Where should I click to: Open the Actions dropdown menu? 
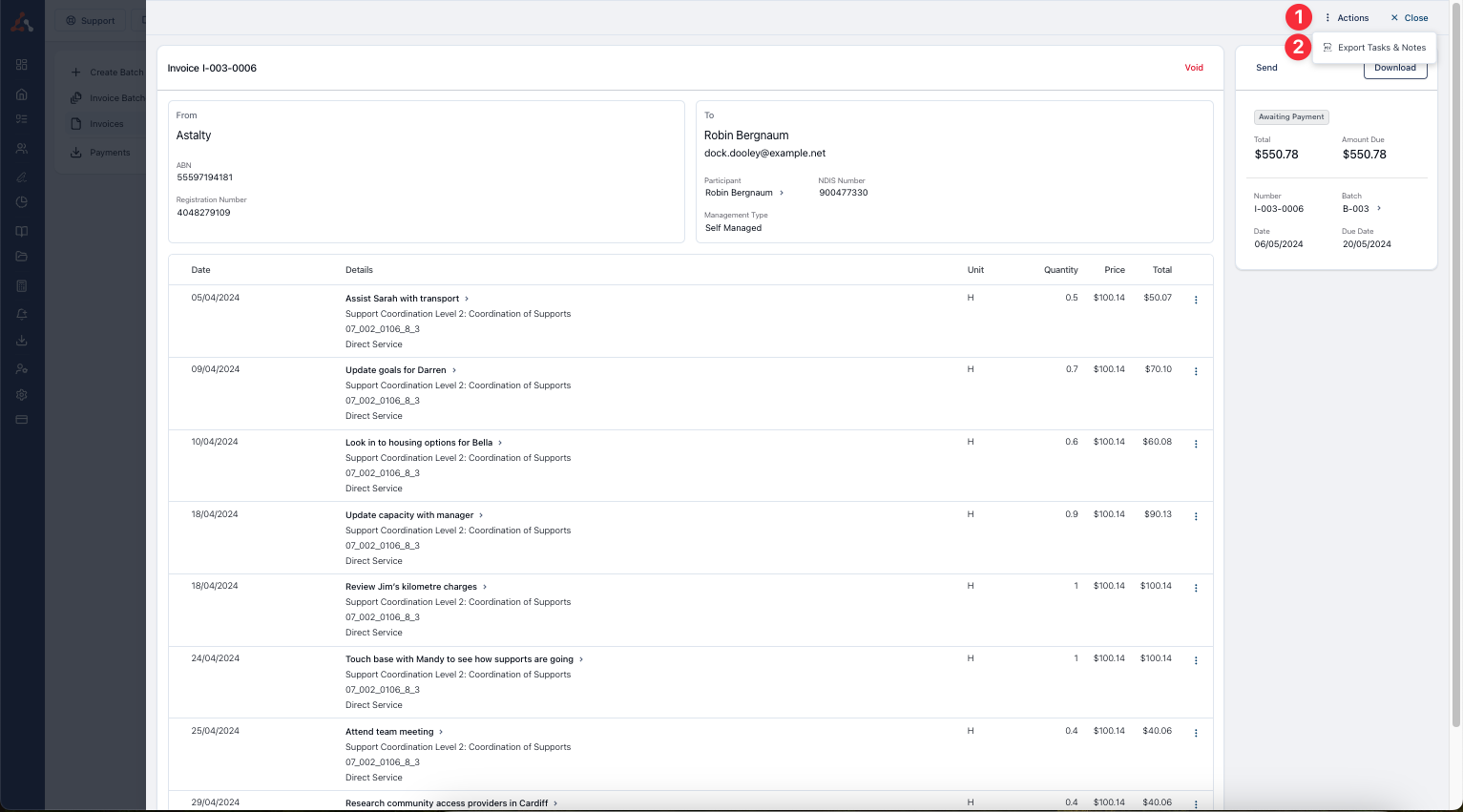1347,18
